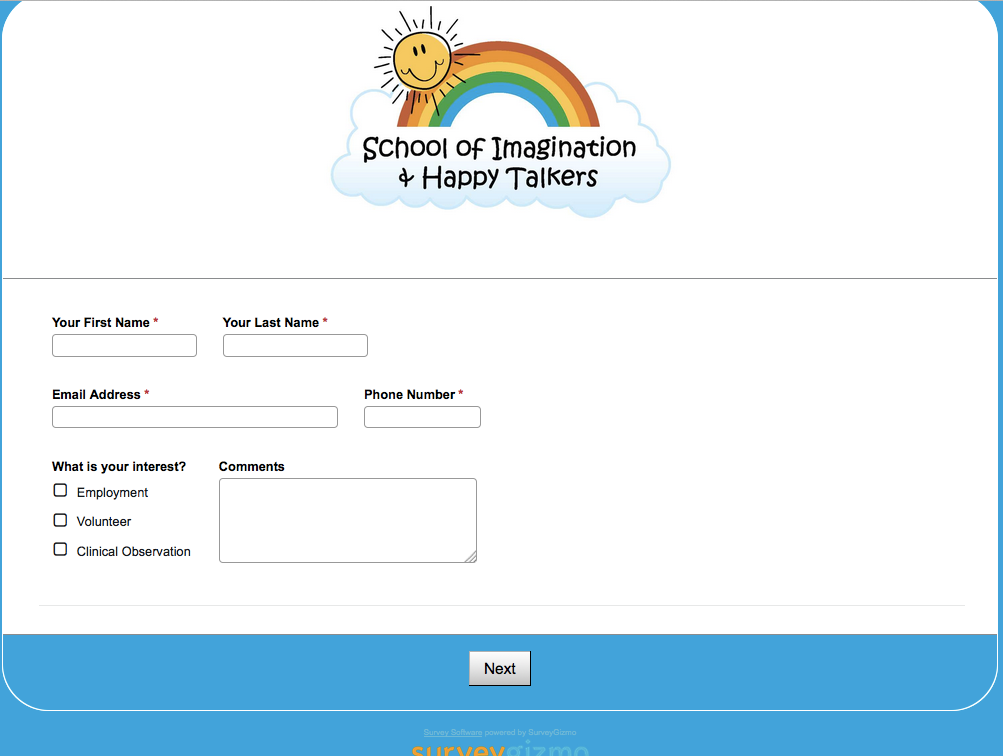The height and width of the screenshot is (756, 1003).
Task: Click the School of Imagination logo text
Action: coord(499,162)
